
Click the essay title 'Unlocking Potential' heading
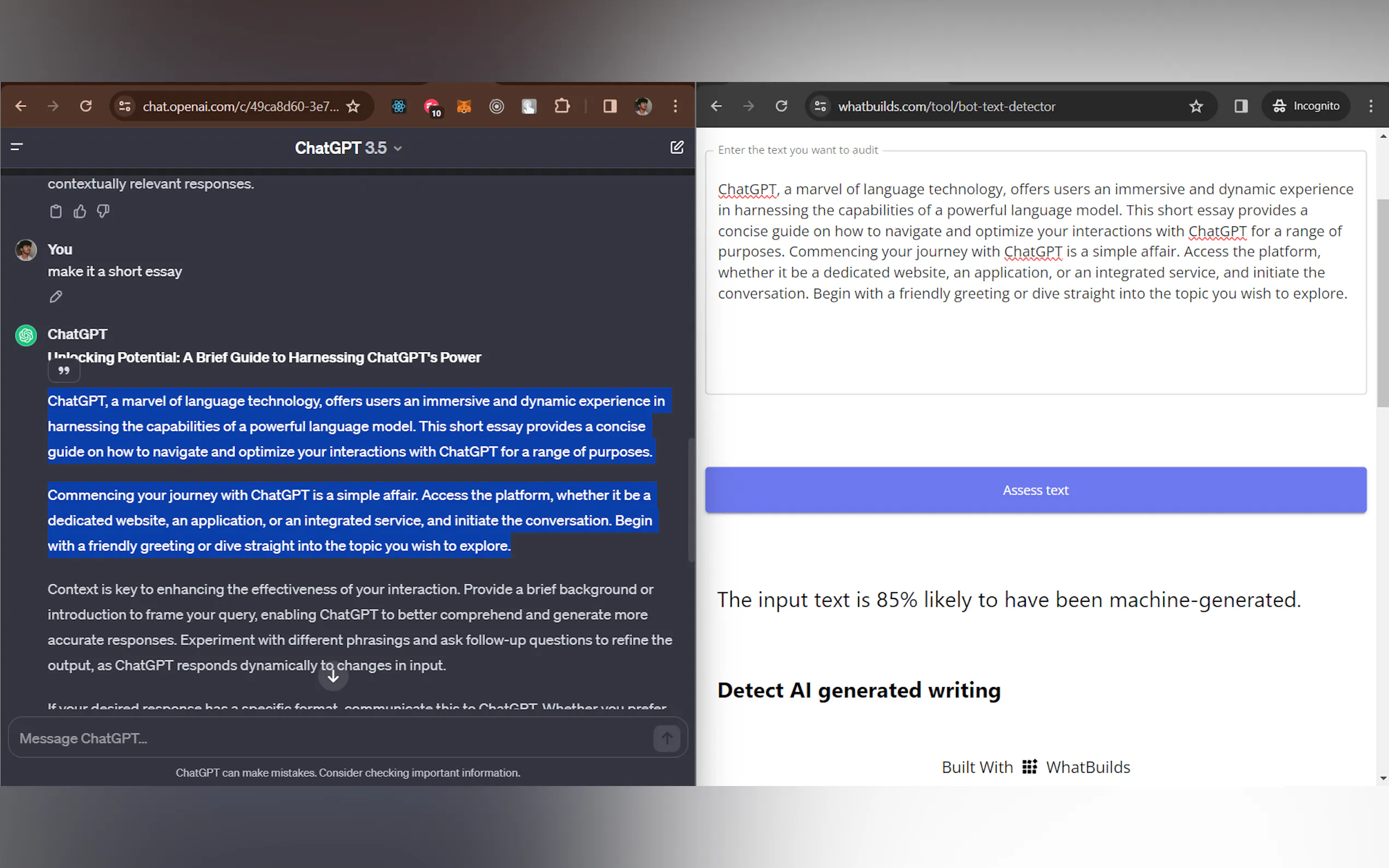click(264, 357)
